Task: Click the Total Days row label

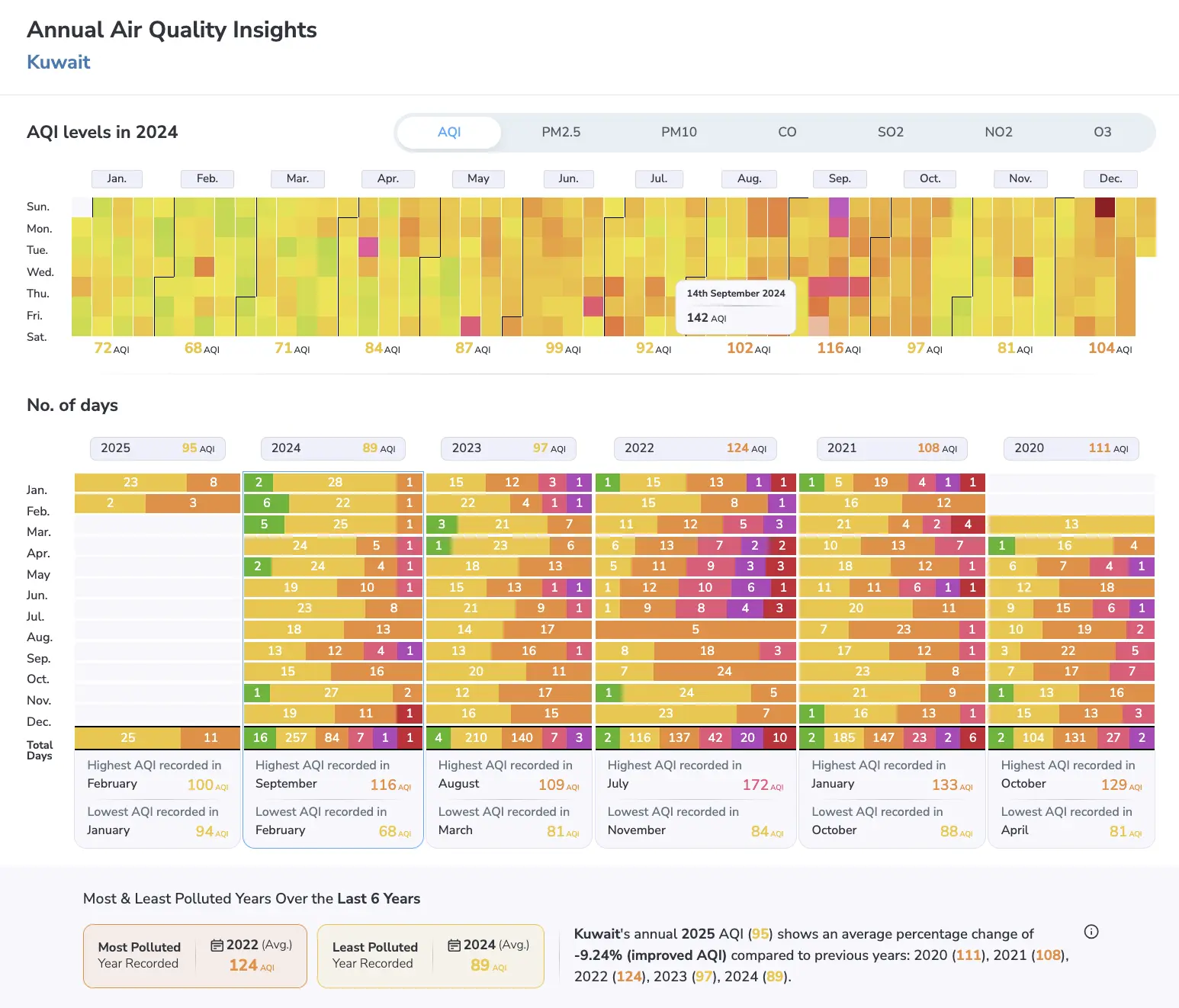Action: click(x=40, y=750)
